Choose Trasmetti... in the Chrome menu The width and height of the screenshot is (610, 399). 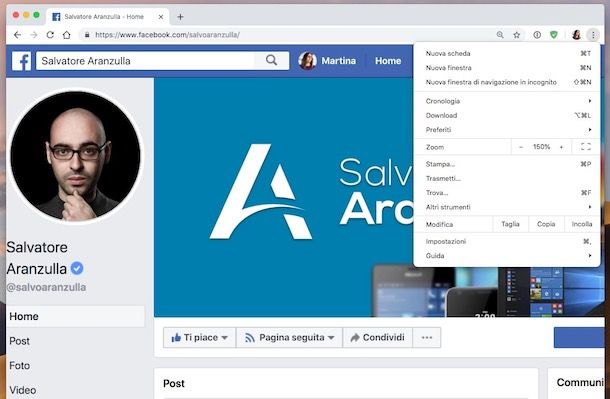(x=507, y=178)
